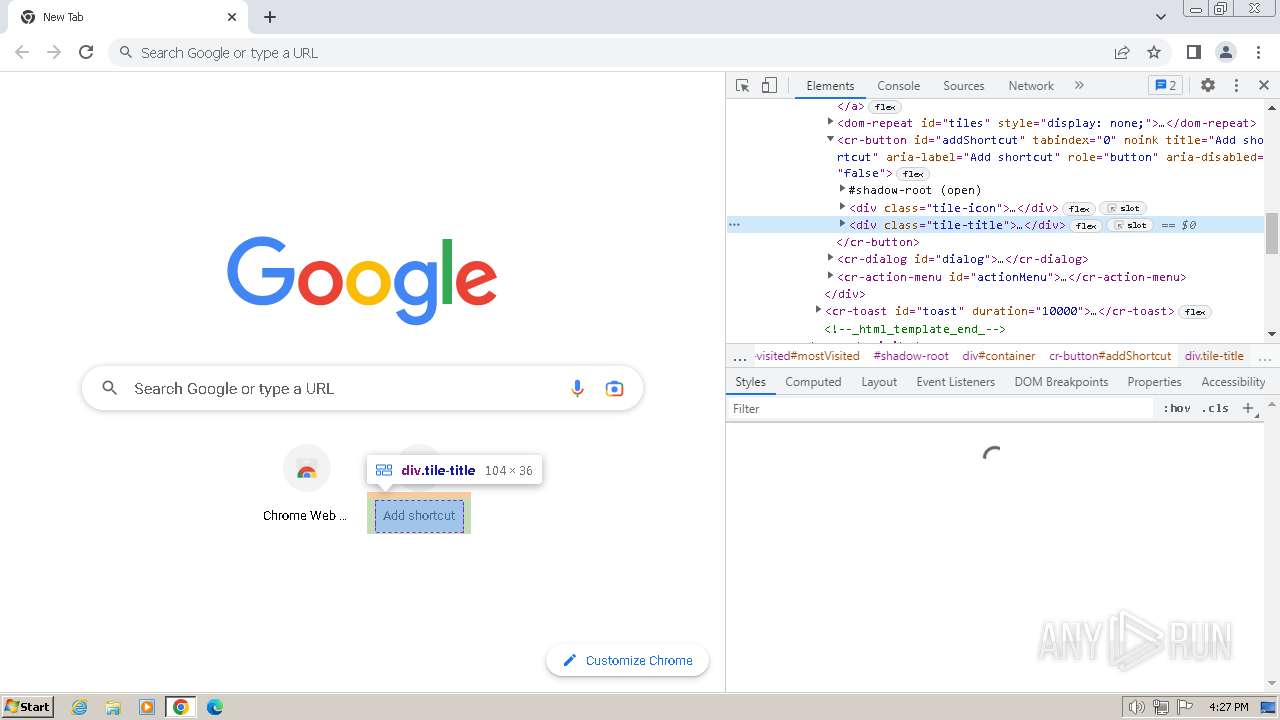Show more DevTools tabs chevron
1280x720 pixels.
(x=1079, y=86)
